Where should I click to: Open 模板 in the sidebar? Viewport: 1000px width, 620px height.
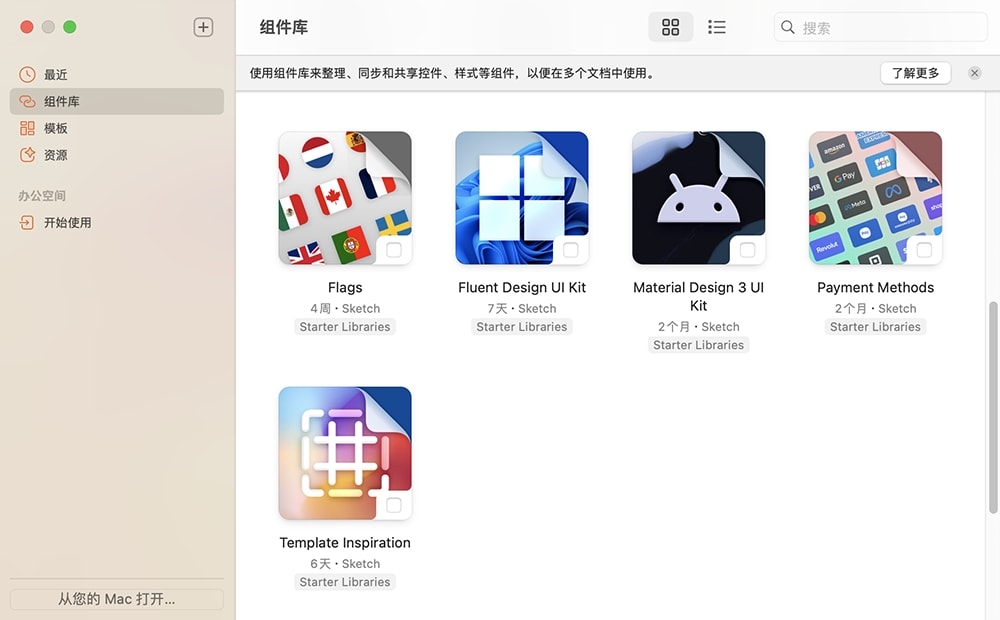point(117,128)
